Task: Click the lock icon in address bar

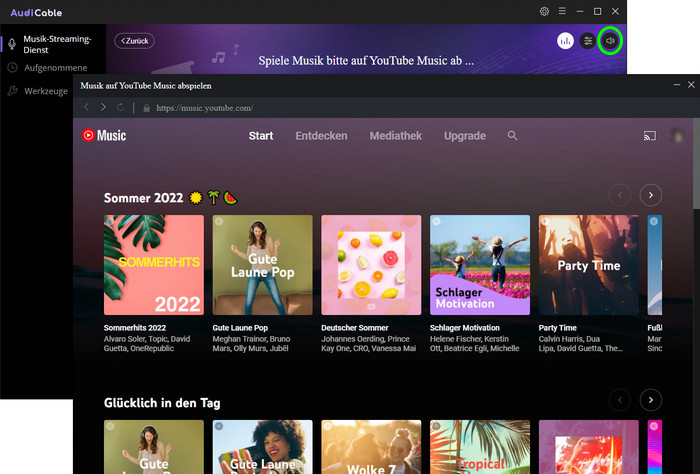Action: click(146, 108)
